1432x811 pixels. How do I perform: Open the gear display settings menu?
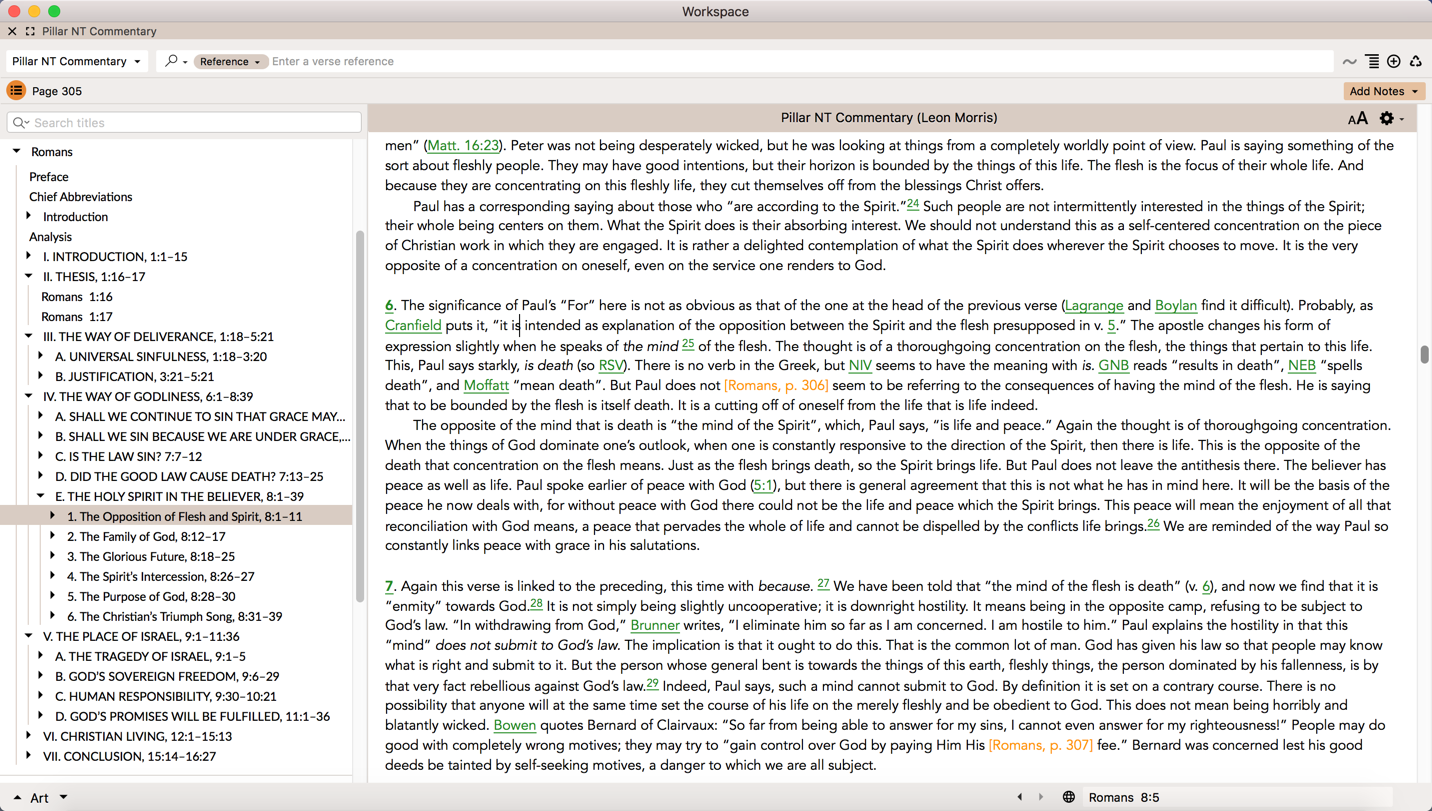point(1387,119)
